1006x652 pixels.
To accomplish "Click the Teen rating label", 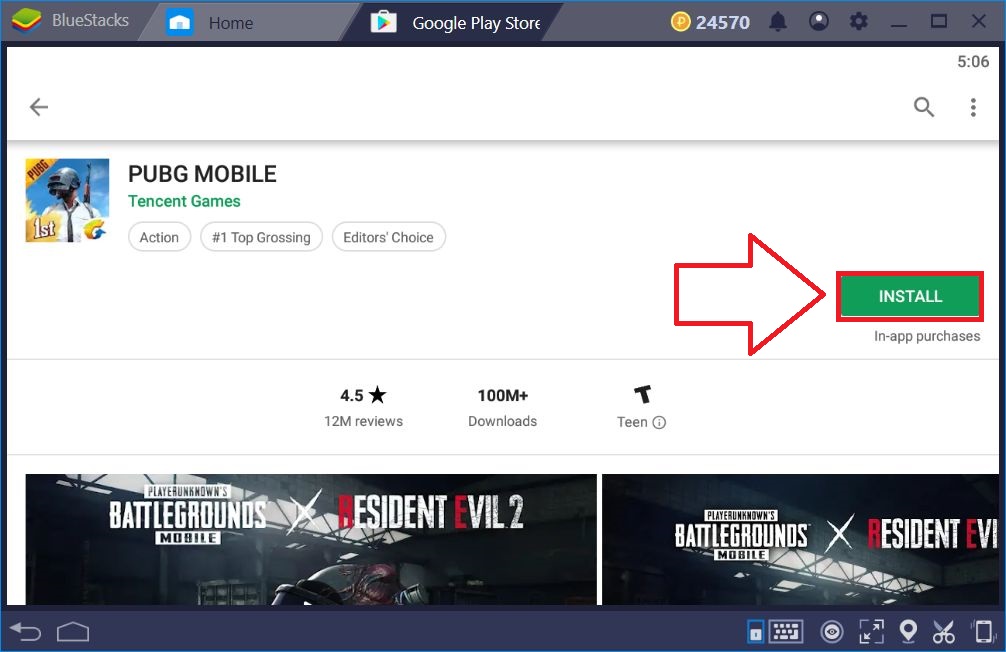I will 632,422.
